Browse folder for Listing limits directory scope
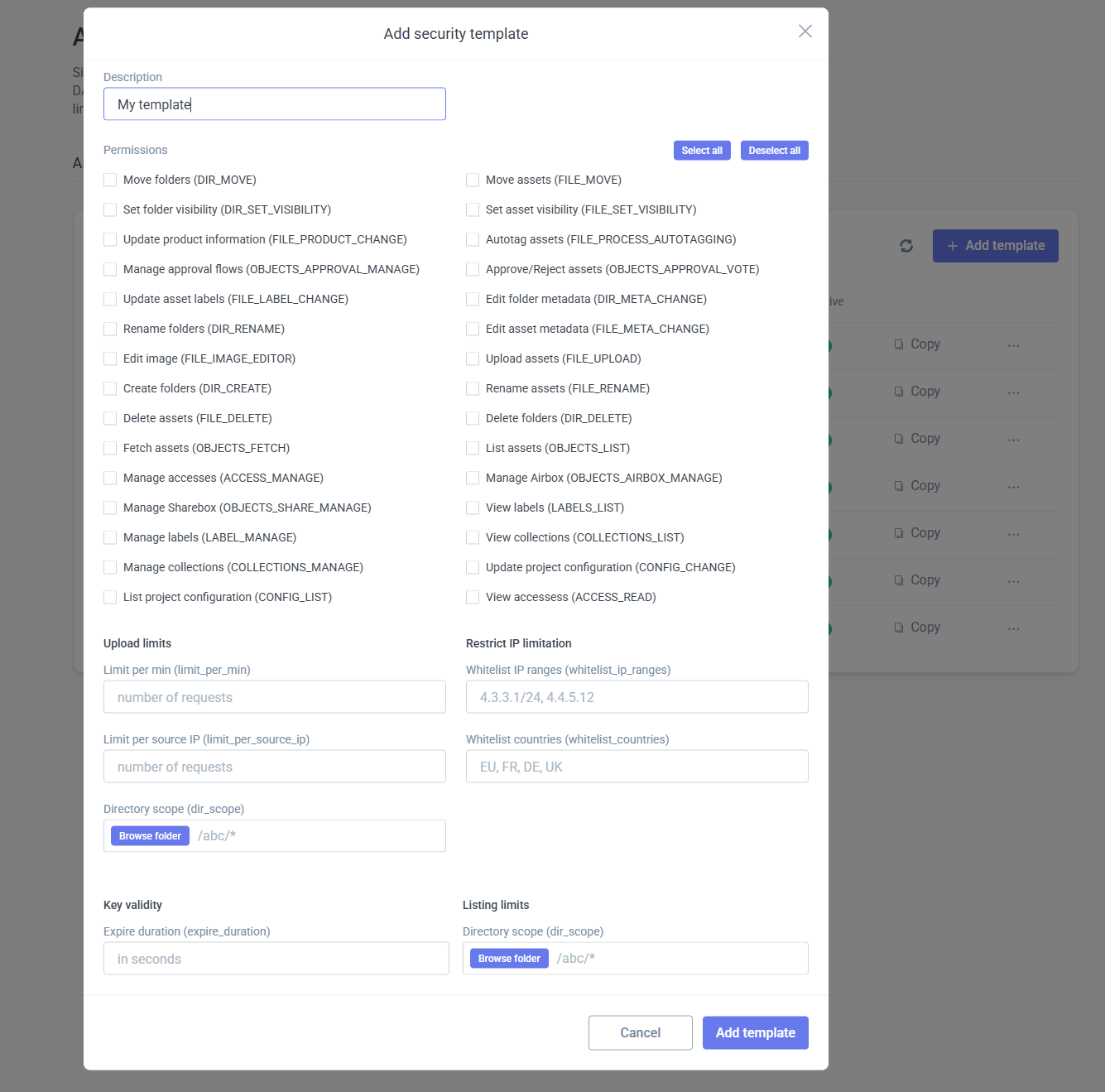This screenshot has height=1092, width=1105. [x=509, y=959]
